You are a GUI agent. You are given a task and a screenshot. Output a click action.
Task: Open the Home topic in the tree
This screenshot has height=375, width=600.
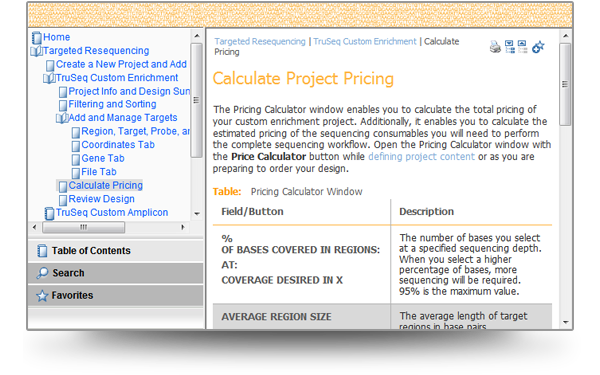57,37
